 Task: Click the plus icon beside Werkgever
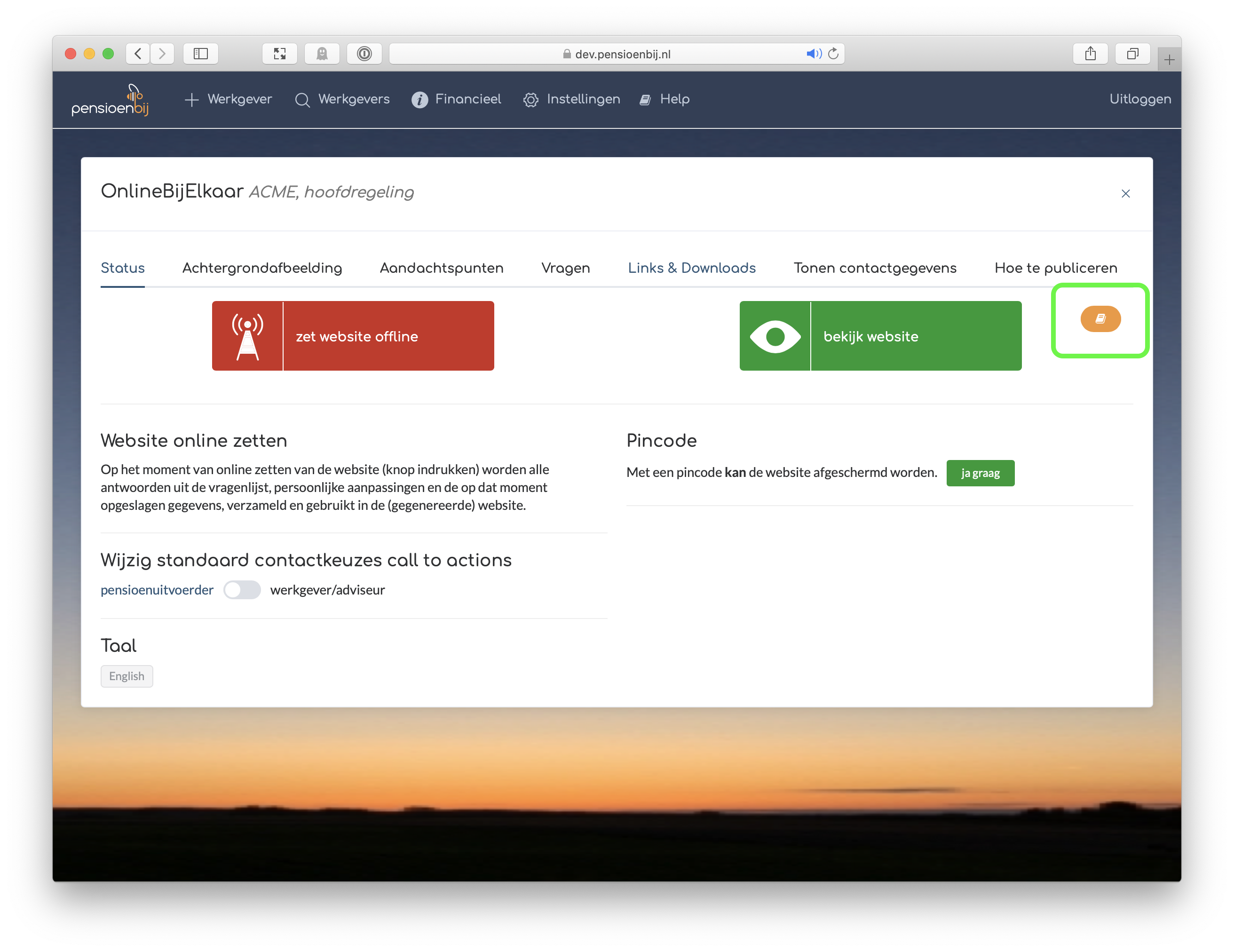pyautogui.click(x=191, y=100)
